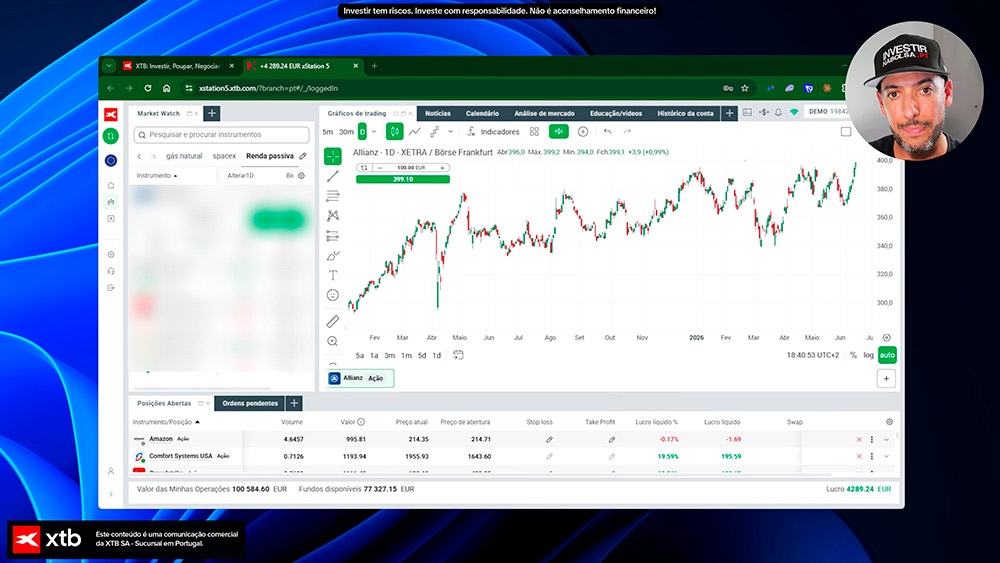Viewport: 1000px width, 563px height.
Task: Undo last chart action
Action: pos(608,131)
